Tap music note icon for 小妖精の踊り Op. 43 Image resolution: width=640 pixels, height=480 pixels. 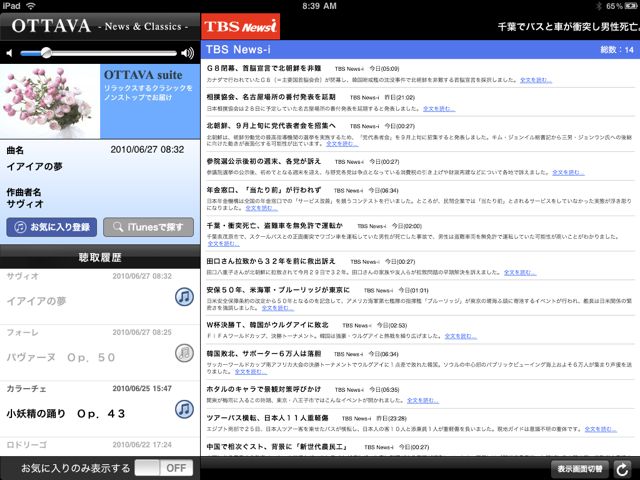tap(184, 409)
